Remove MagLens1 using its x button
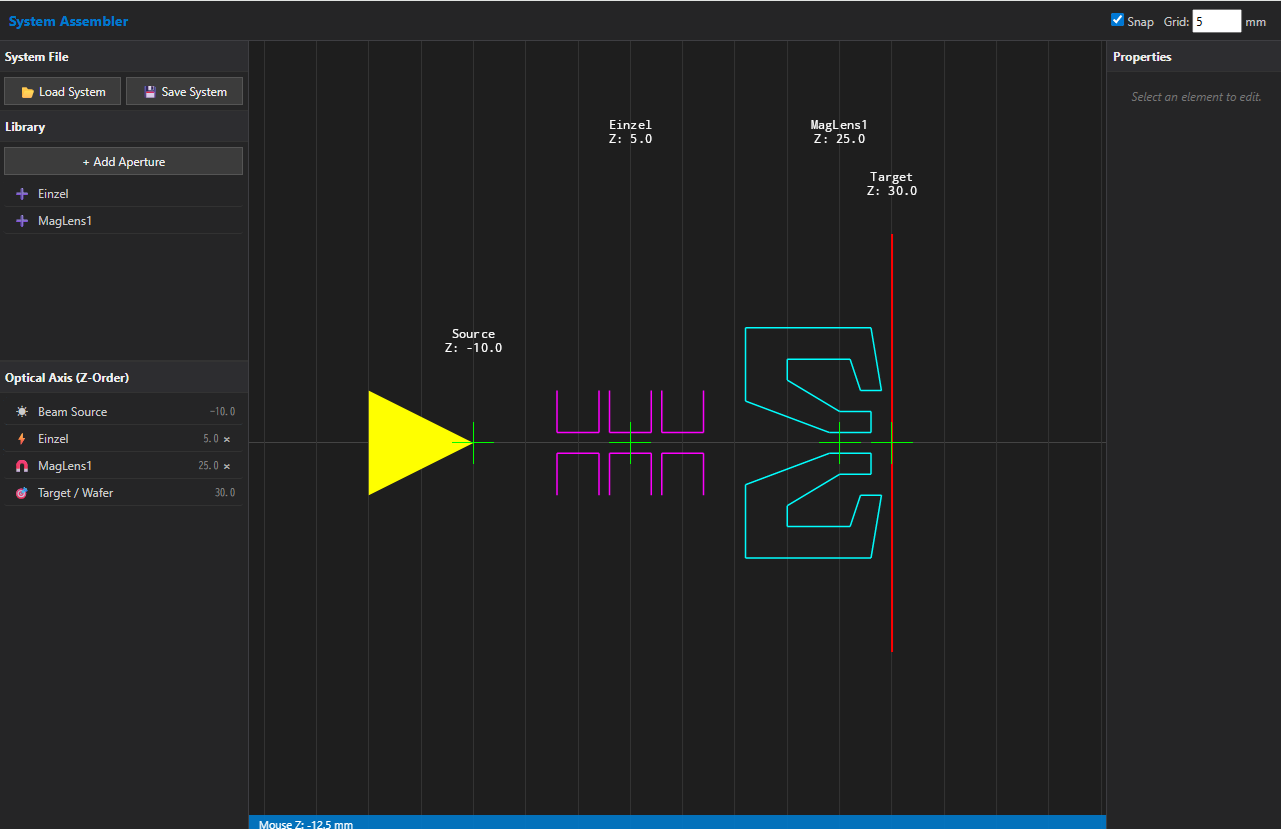This screenshot has width=1281, height=829. click(227, 466)
